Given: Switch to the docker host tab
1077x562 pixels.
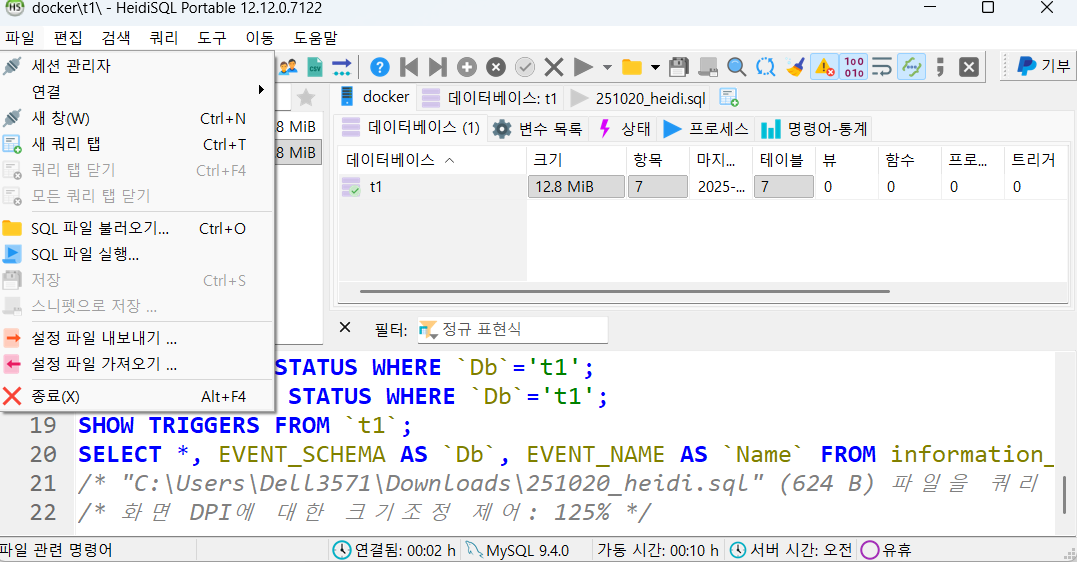Looking at the screenshot, I should (376, 97).
